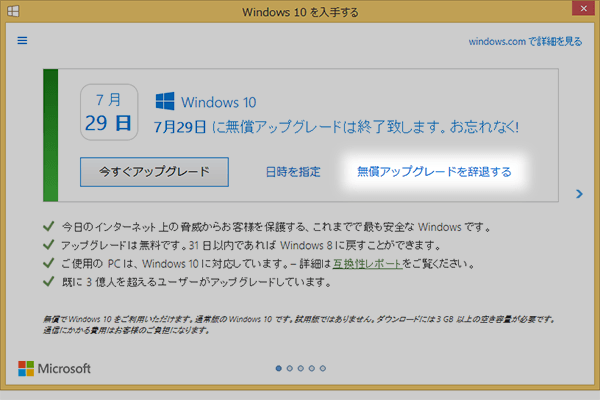Viewport: 600px width, 400px height.
Task: Click the 無償で Windows 10 をご利用 footnote
Action: point(299,325)
